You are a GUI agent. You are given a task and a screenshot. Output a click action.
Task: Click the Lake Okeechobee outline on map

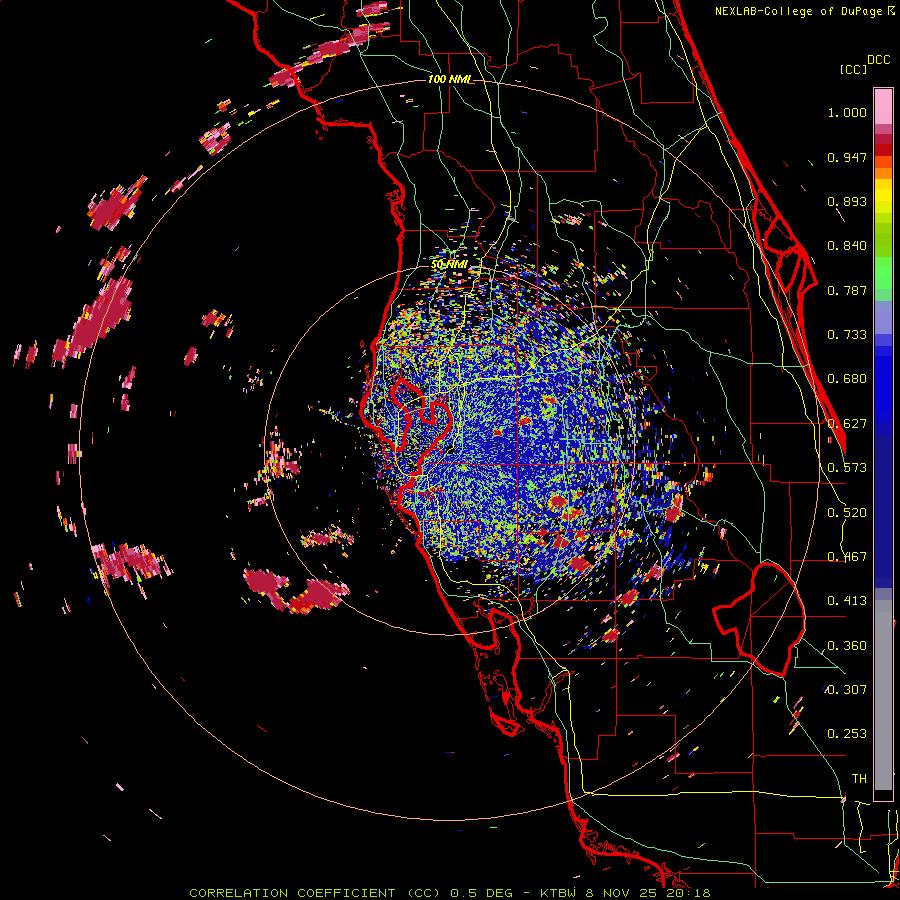coord(759,619)
